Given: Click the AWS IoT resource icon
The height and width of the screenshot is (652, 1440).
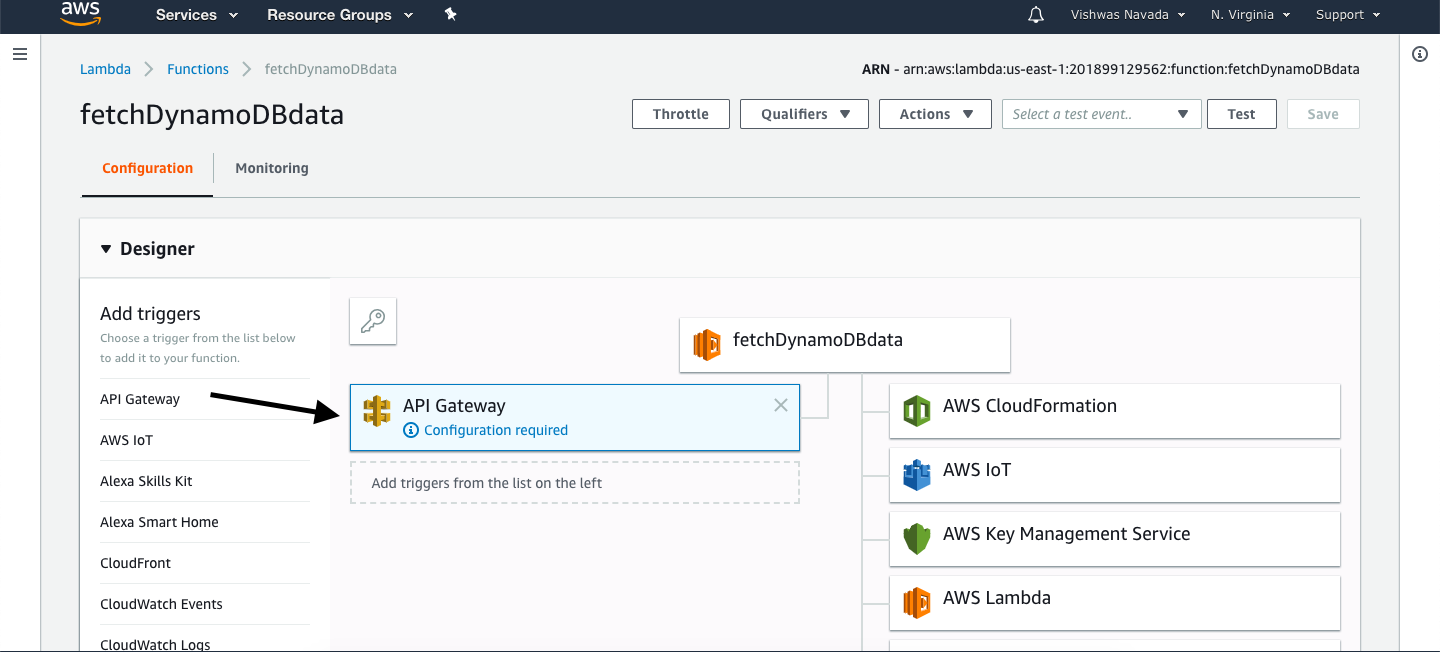Looking at the screenshot, I should [917, 475].
